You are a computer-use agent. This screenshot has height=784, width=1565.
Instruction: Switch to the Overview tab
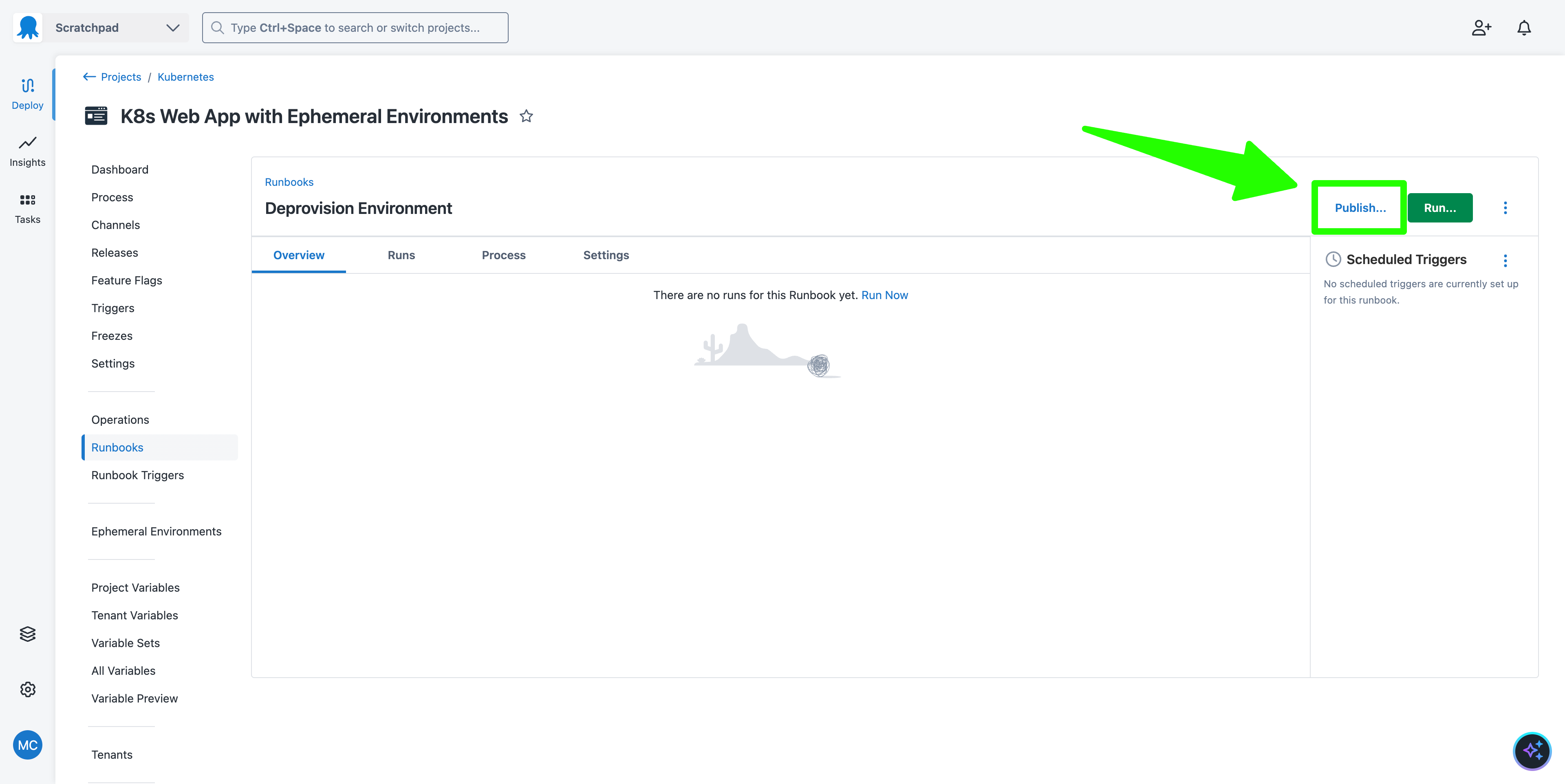coord(298,255)
